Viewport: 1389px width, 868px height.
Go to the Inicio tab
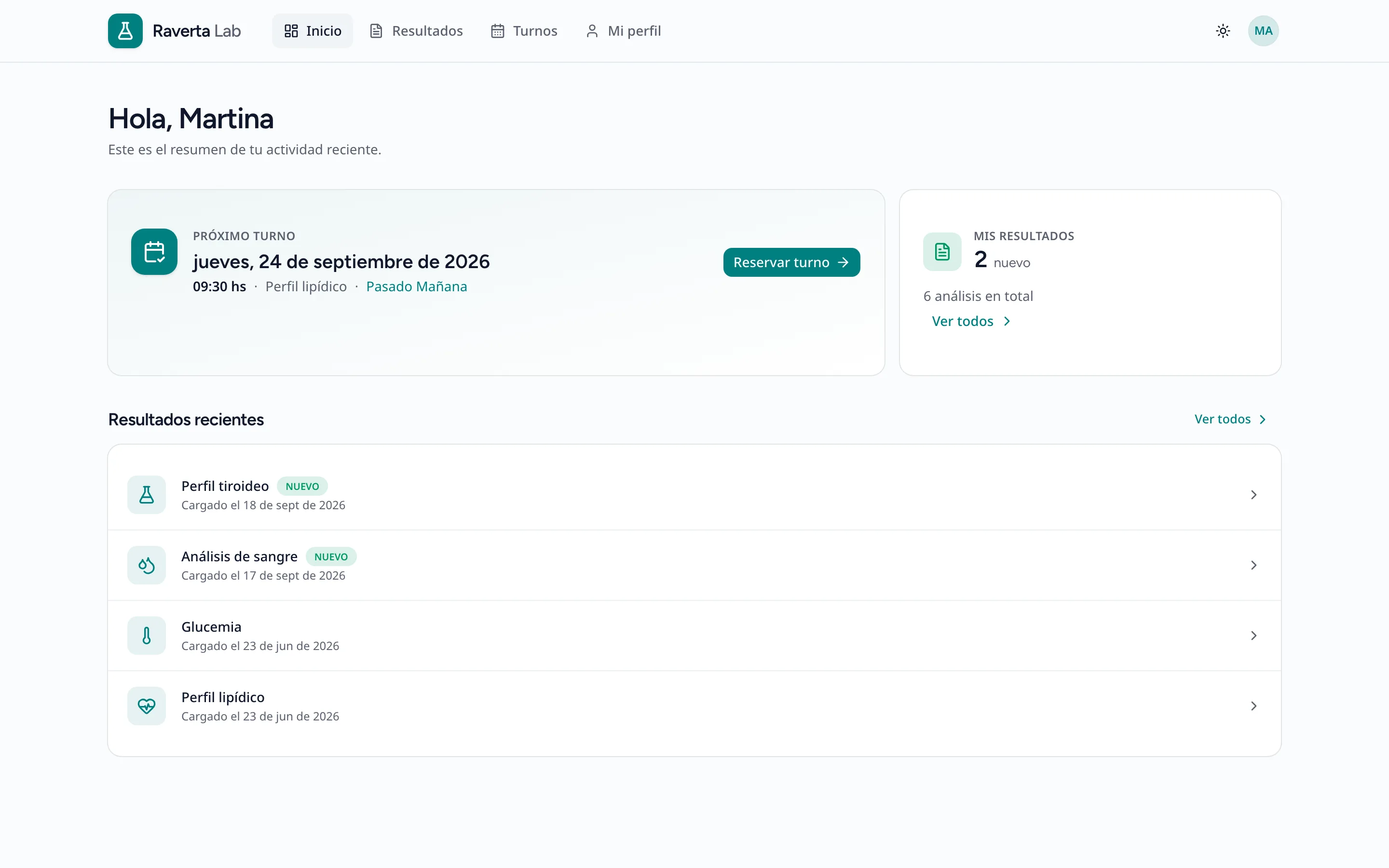click(313, 31)
